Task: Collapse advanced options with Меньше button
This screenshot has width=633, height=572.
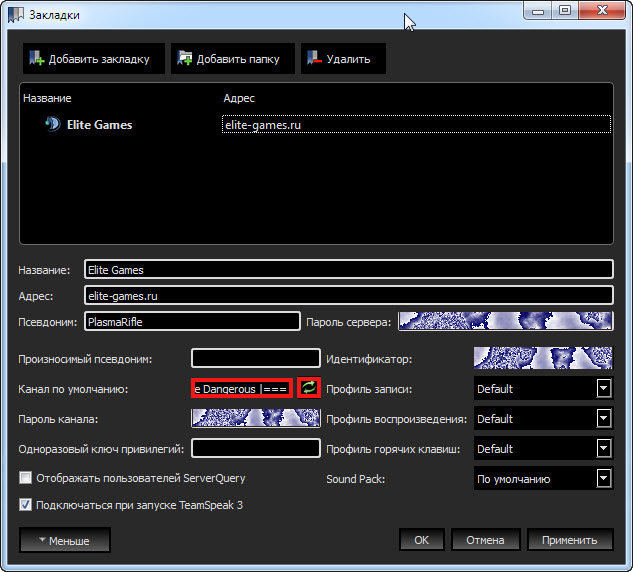Action: click(x=65, y=541)
